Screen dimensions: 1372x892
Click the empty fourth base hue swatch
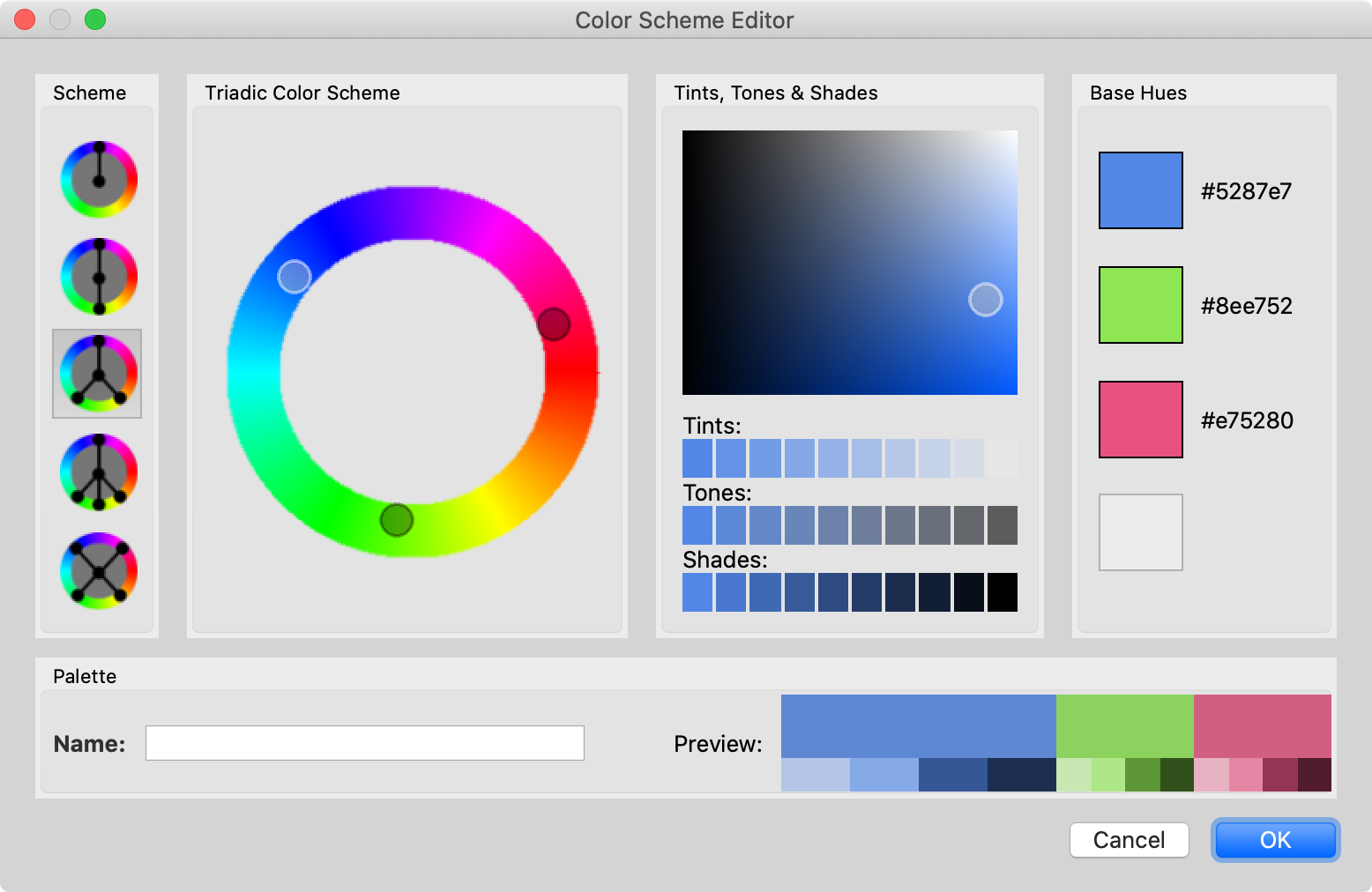[x=1140, y=532]
